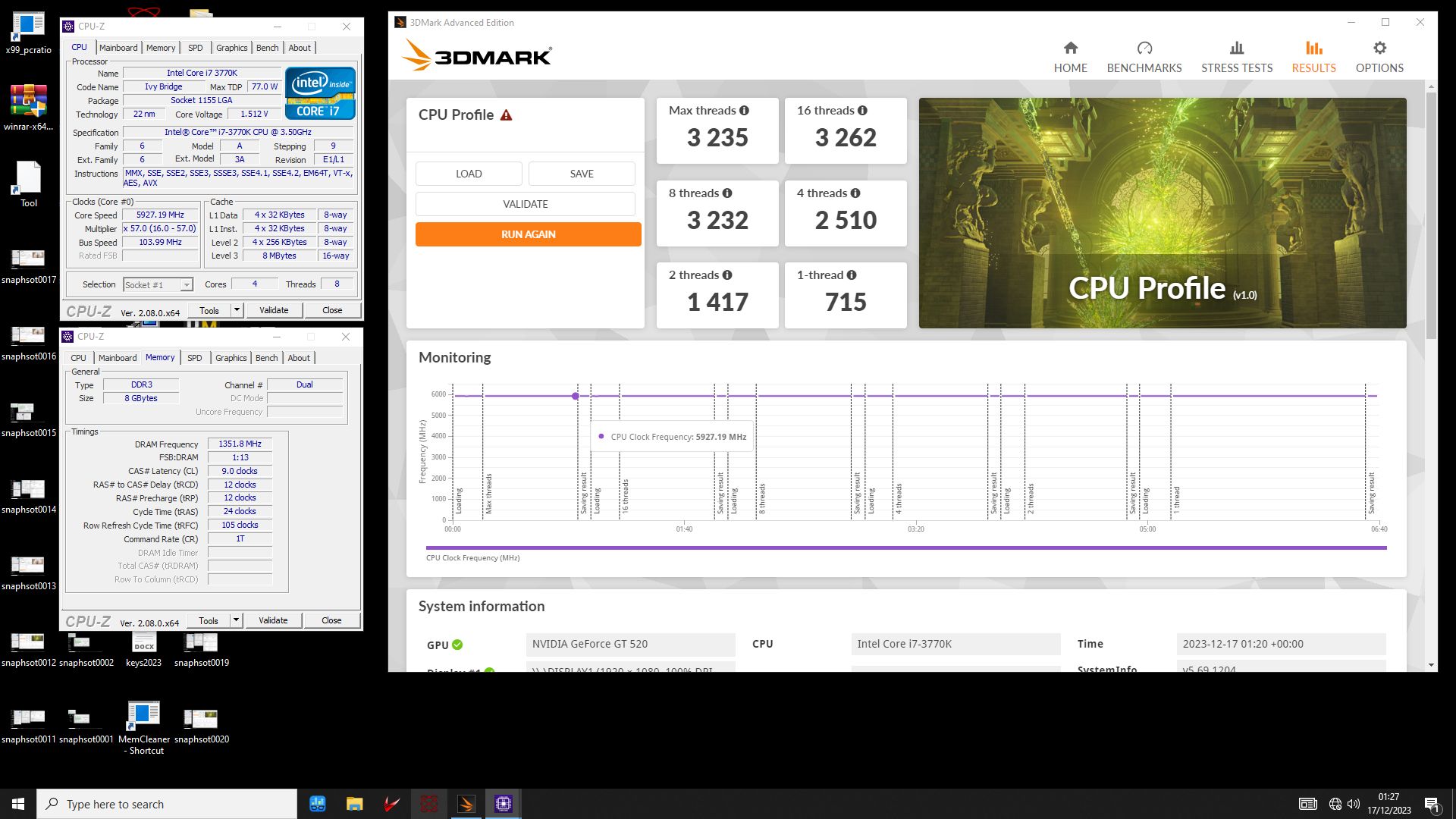Click the 8 threads info icon

point(727,193)
